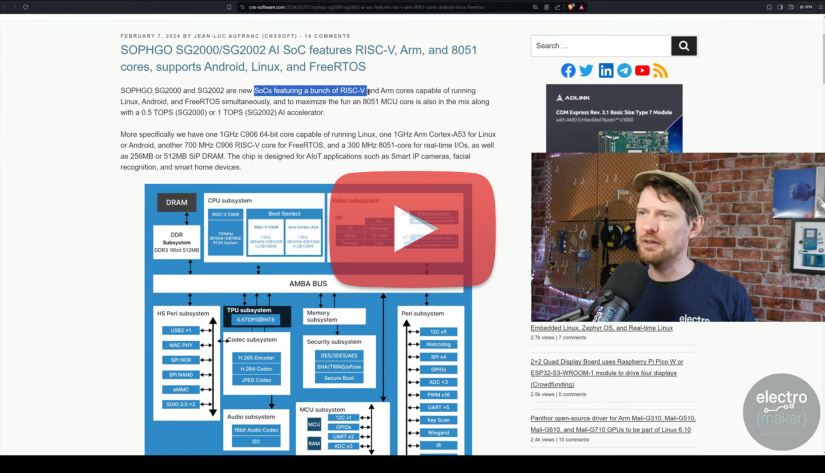Open the Brave Rewards triangle icon
This screenshot has height=473, width=825.
click(x=581, y=7)
